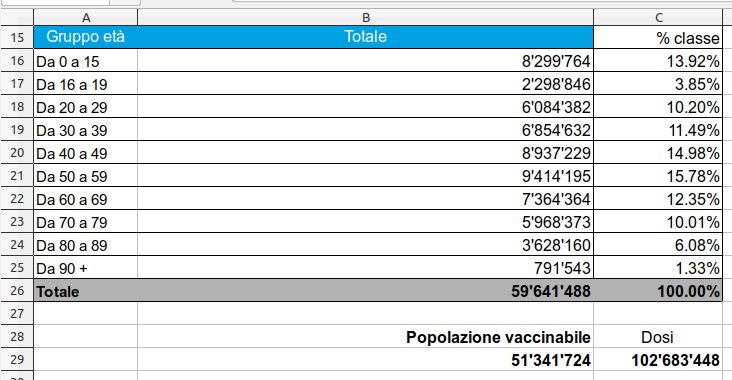
Task: Select the 'Da 0 a 15' cell
Action: coord(85,61)
